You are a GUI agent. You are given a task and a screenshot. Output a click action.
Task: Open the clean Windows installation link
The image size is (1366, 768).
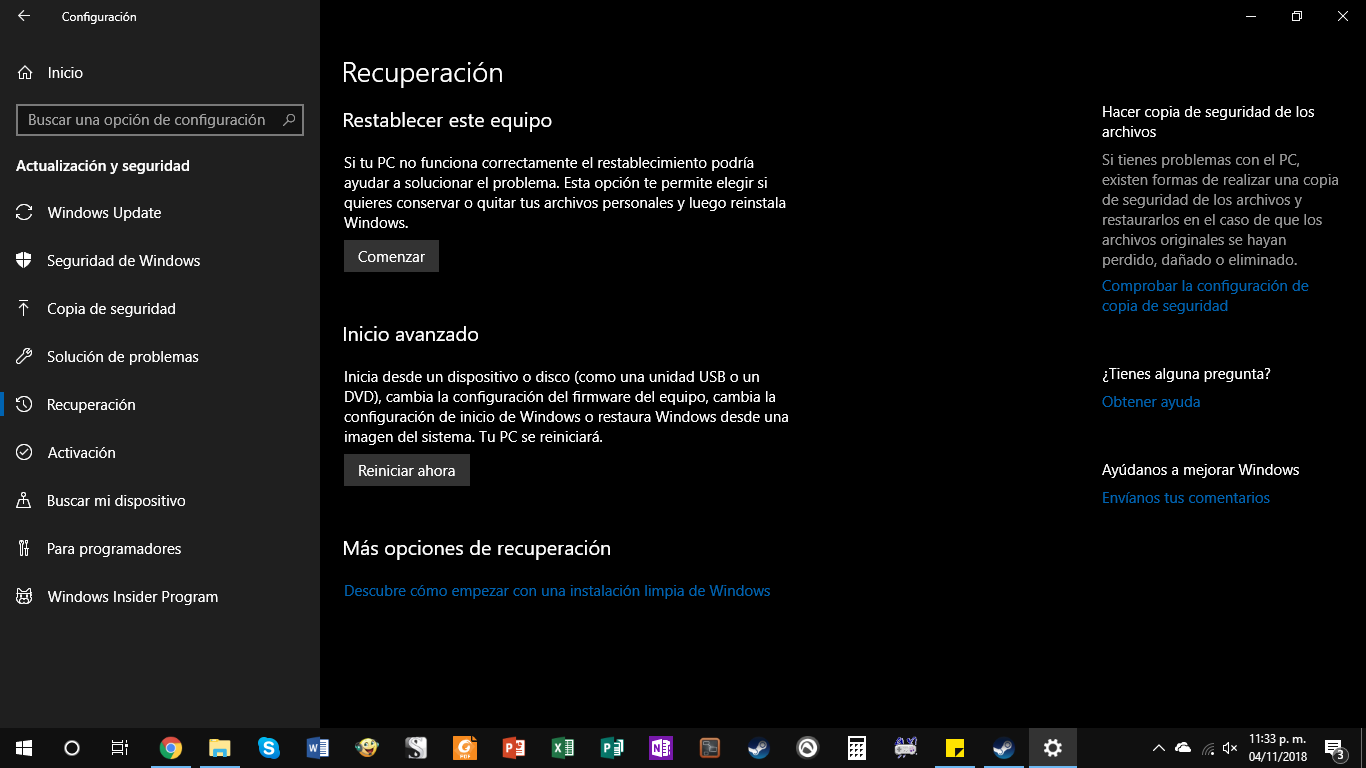tap(557, 591)
